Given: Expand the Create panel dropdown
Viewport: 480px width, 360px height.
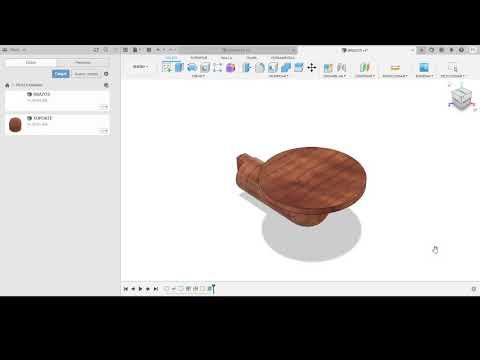Looking at the screenshot, I should tap(198, 76).
